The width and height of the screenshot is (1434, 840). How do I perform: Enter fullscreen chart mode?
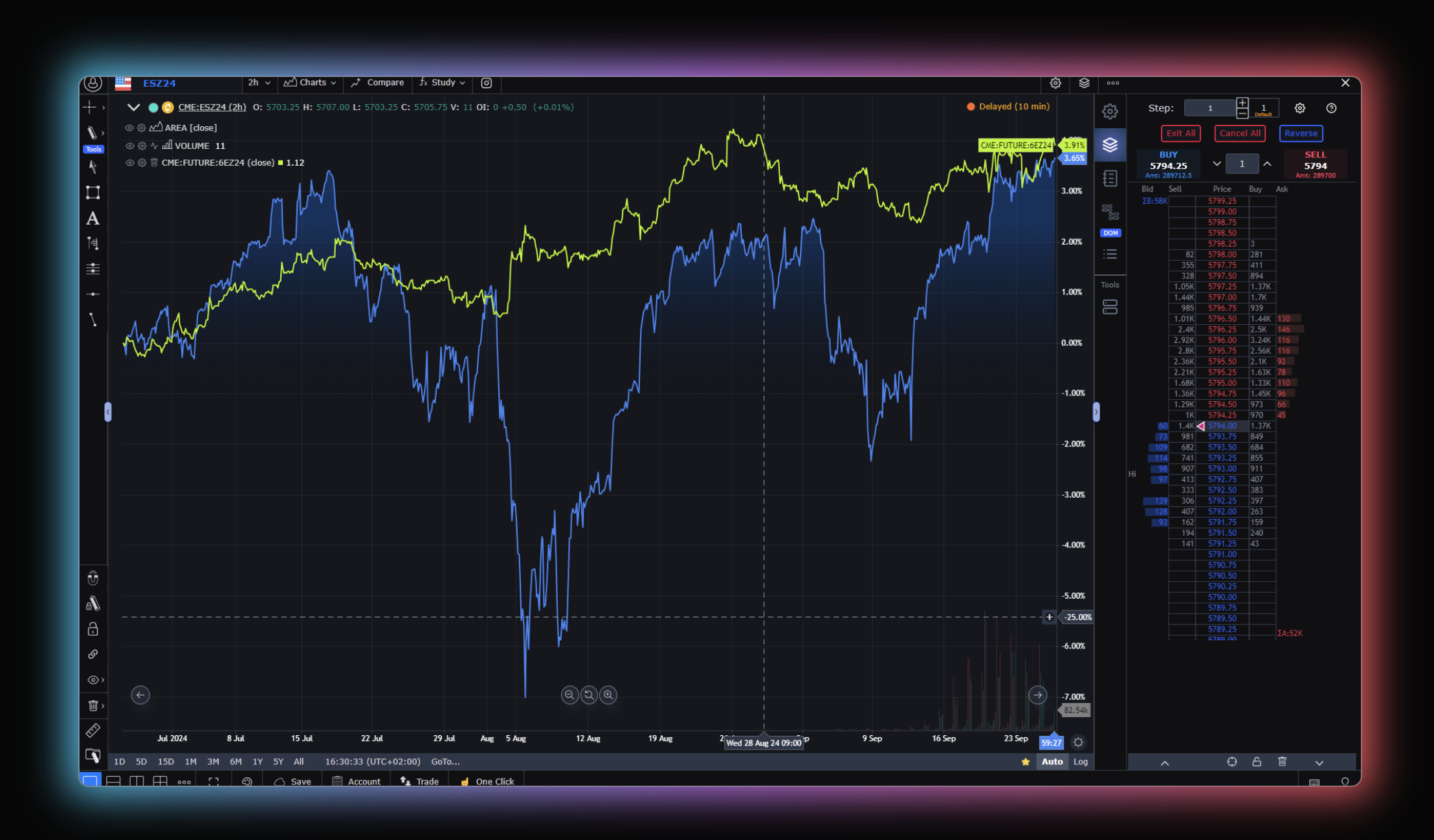[x=213, y=782]
